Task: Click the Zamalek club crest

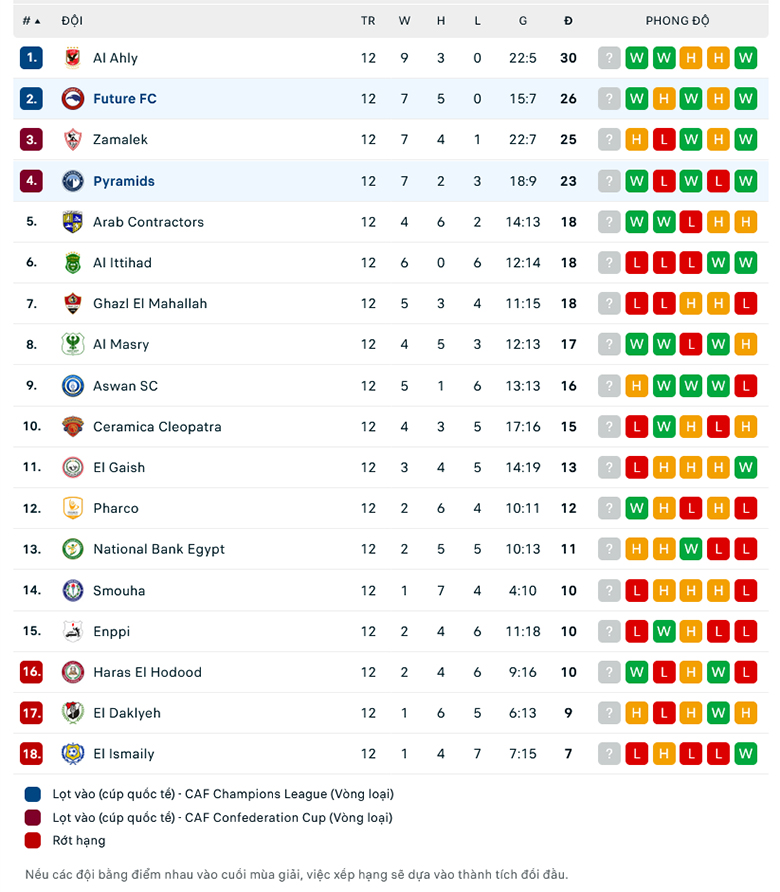Action: pyautogui.click(x=72, y=140)
